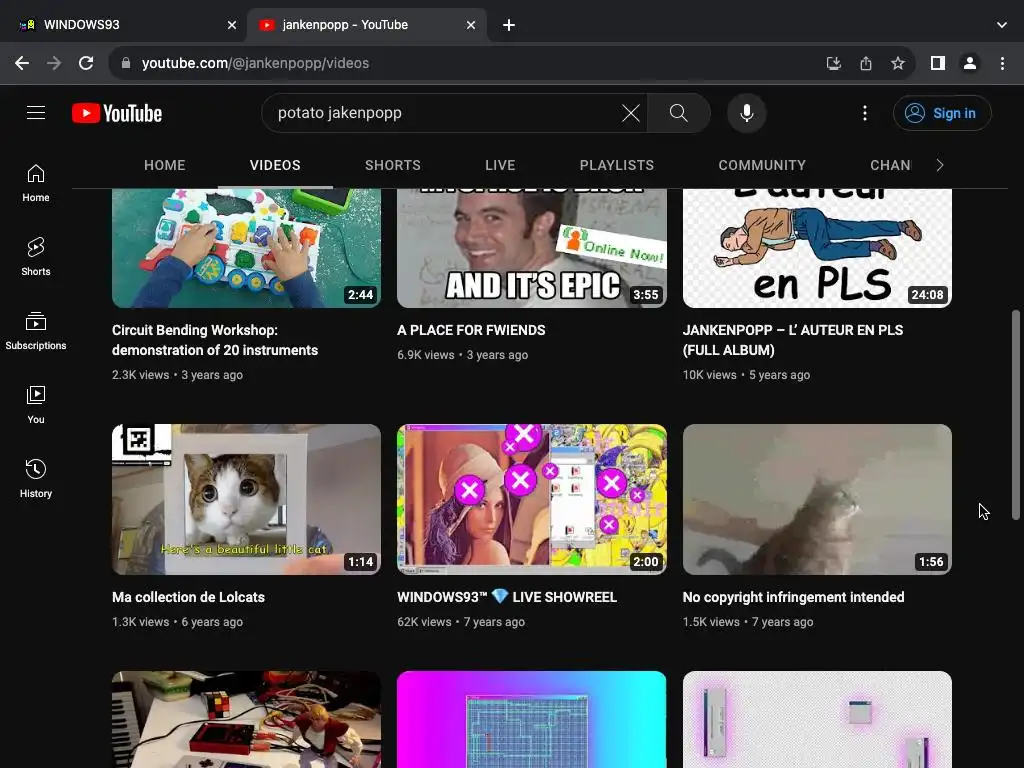Open the browser profile icon
1024x768 pixels.
point(970,63)
